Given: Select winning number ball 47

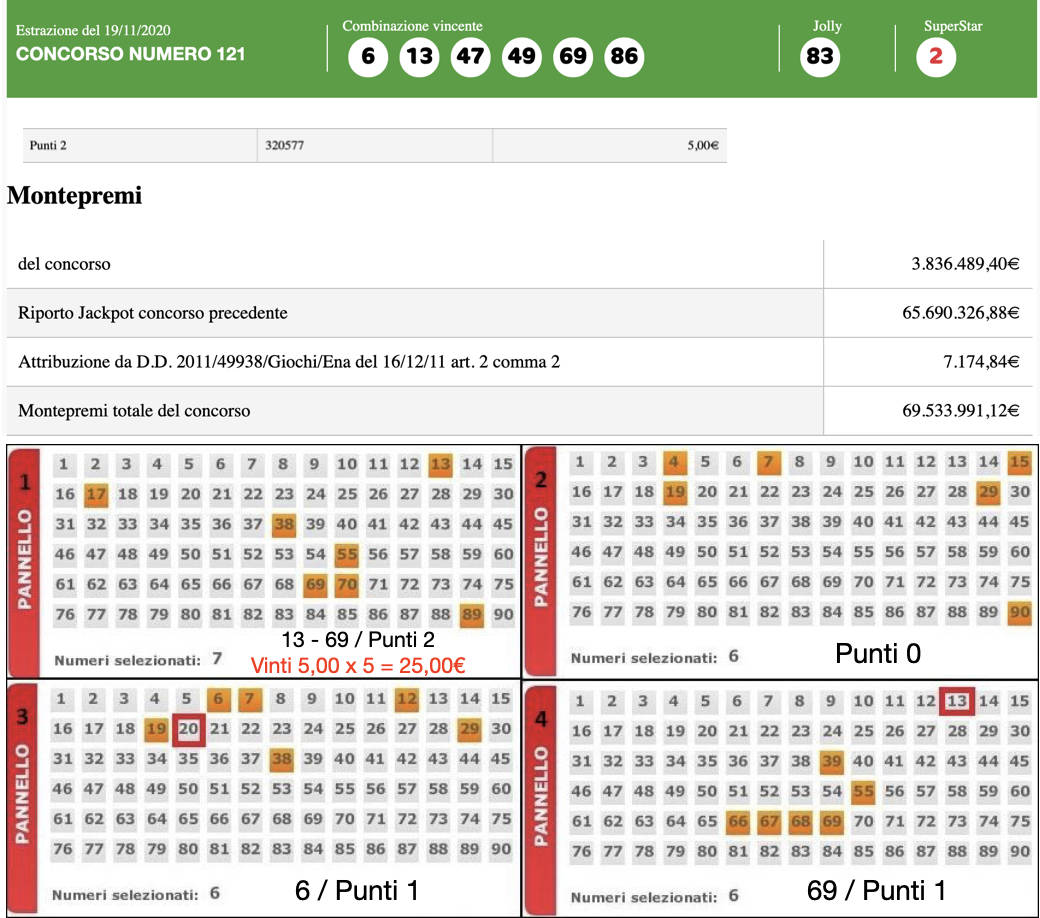Looking at the screenshot, I should coord(470,56).
